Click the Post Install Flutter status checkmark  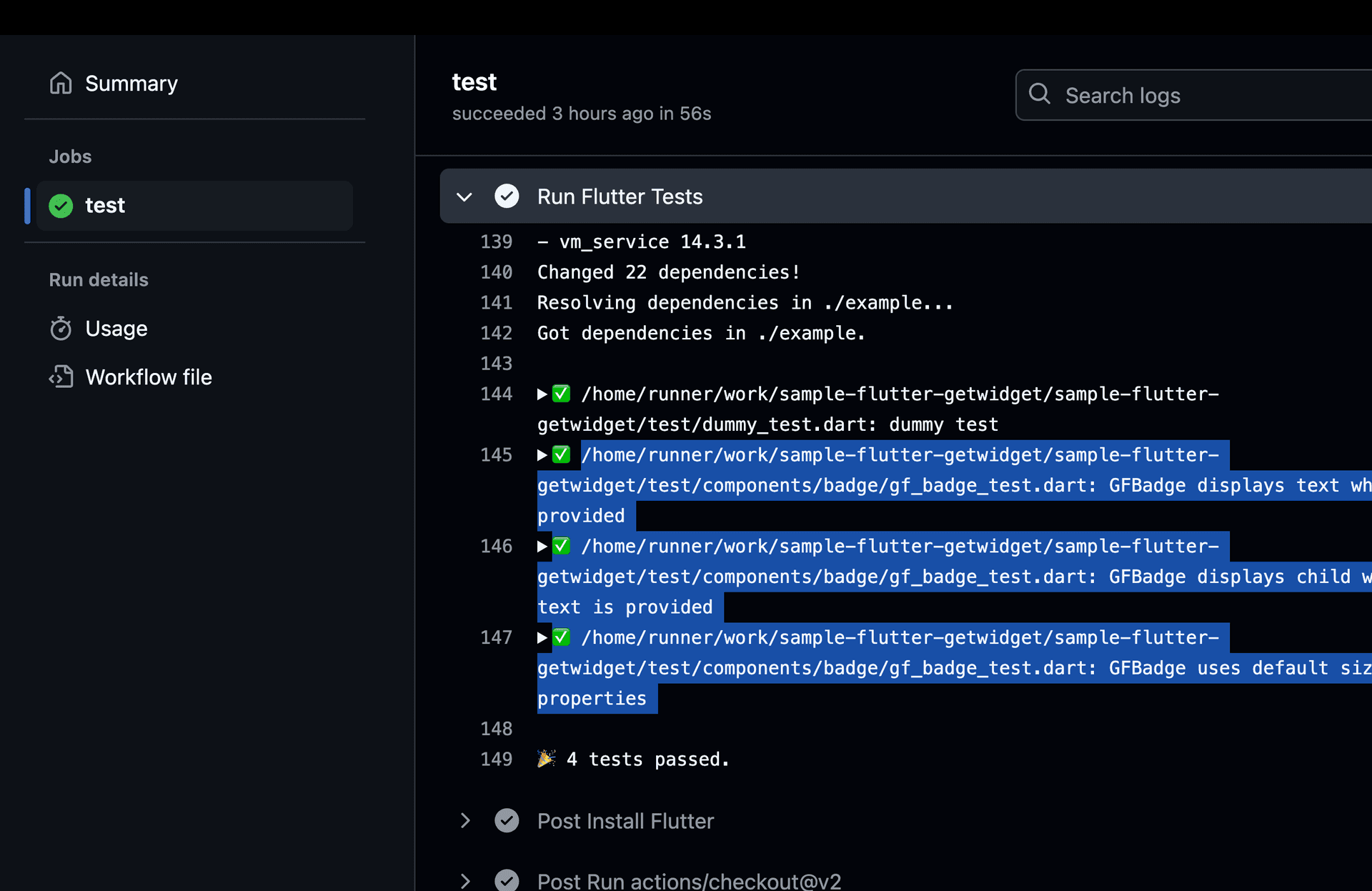click(x=507, y=821)
